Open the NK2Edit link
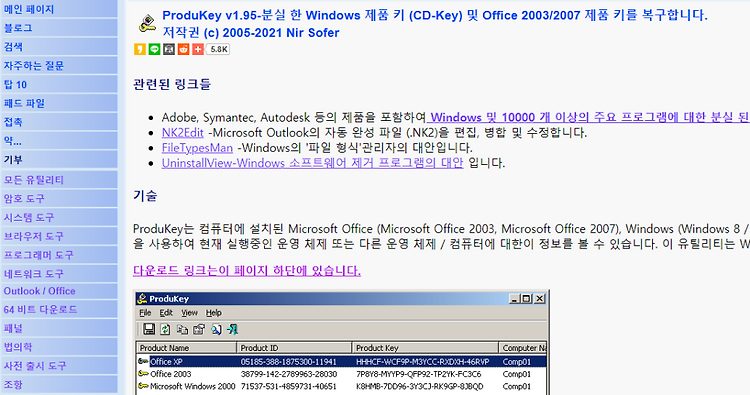 point(183,132)
